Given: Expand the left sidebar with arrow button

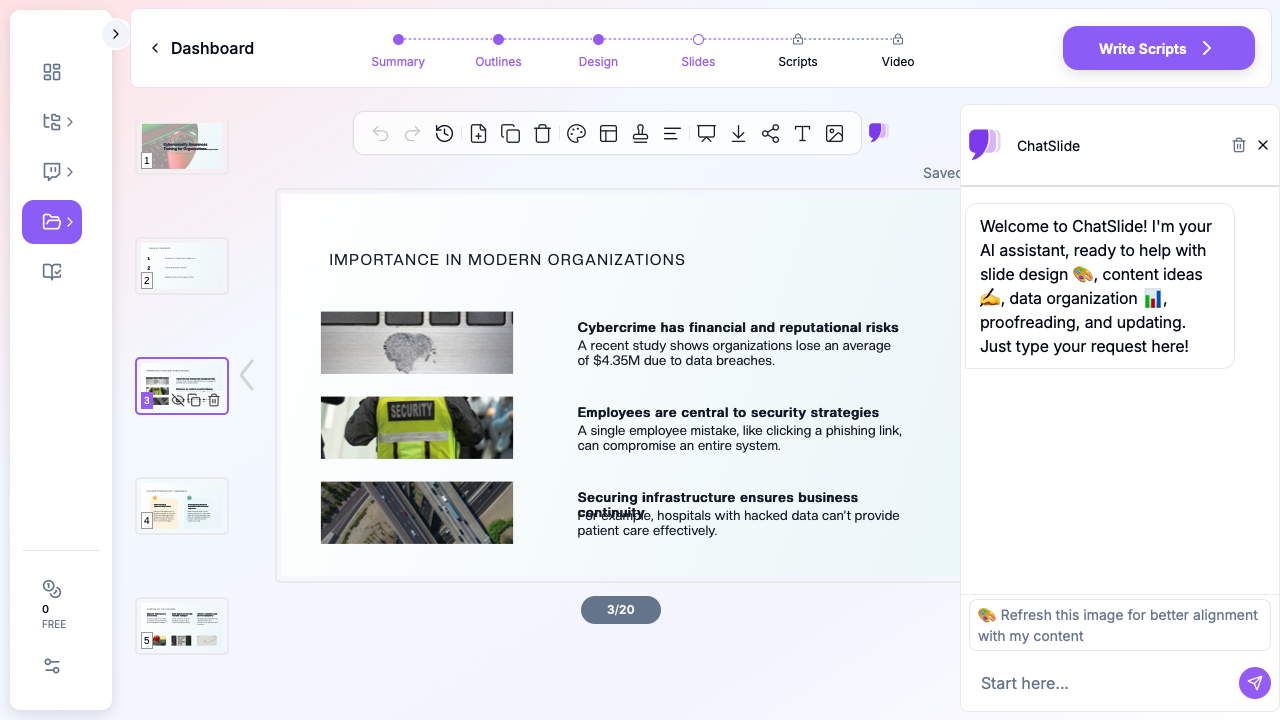Looking at the screenshot, I should tap(115, 34).
